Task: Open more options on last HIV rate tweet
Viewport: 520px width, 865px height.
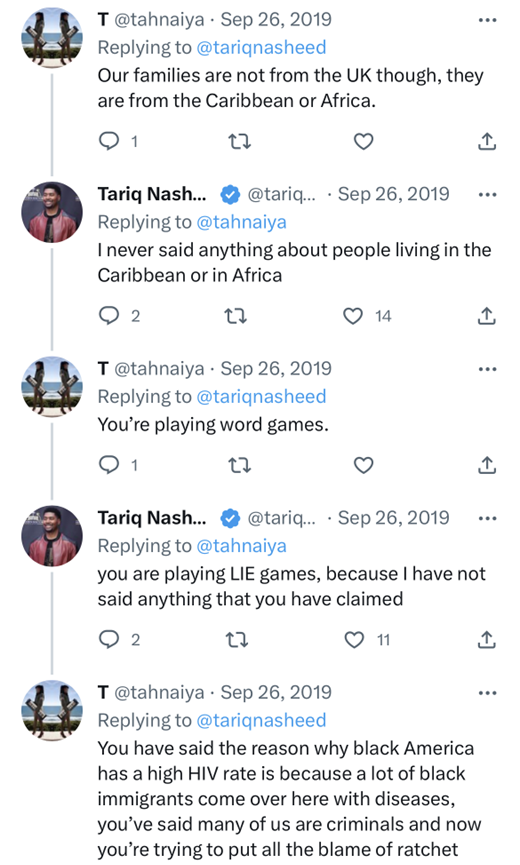Action: point(487,693)
